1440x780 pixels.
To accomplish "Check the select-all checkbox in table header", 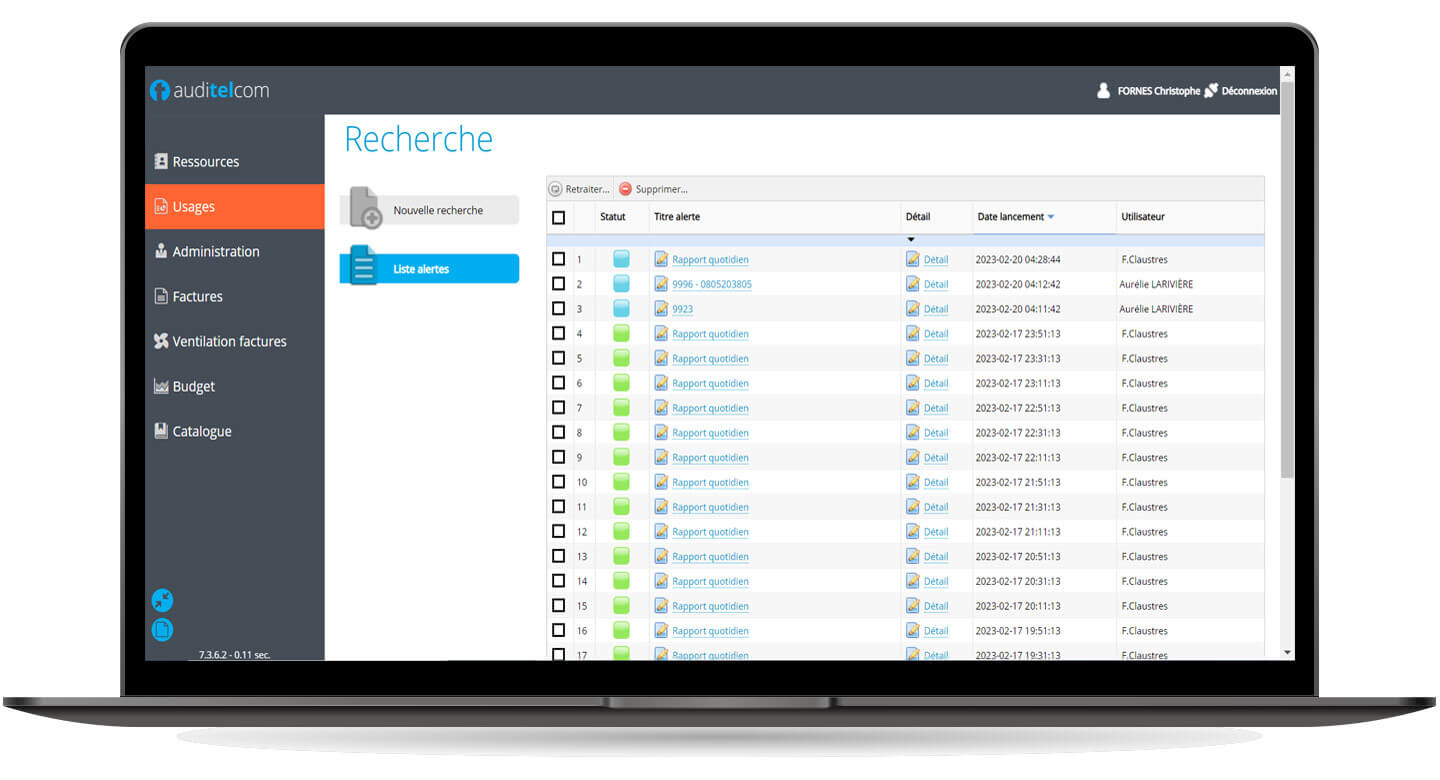I will [559, 217].
